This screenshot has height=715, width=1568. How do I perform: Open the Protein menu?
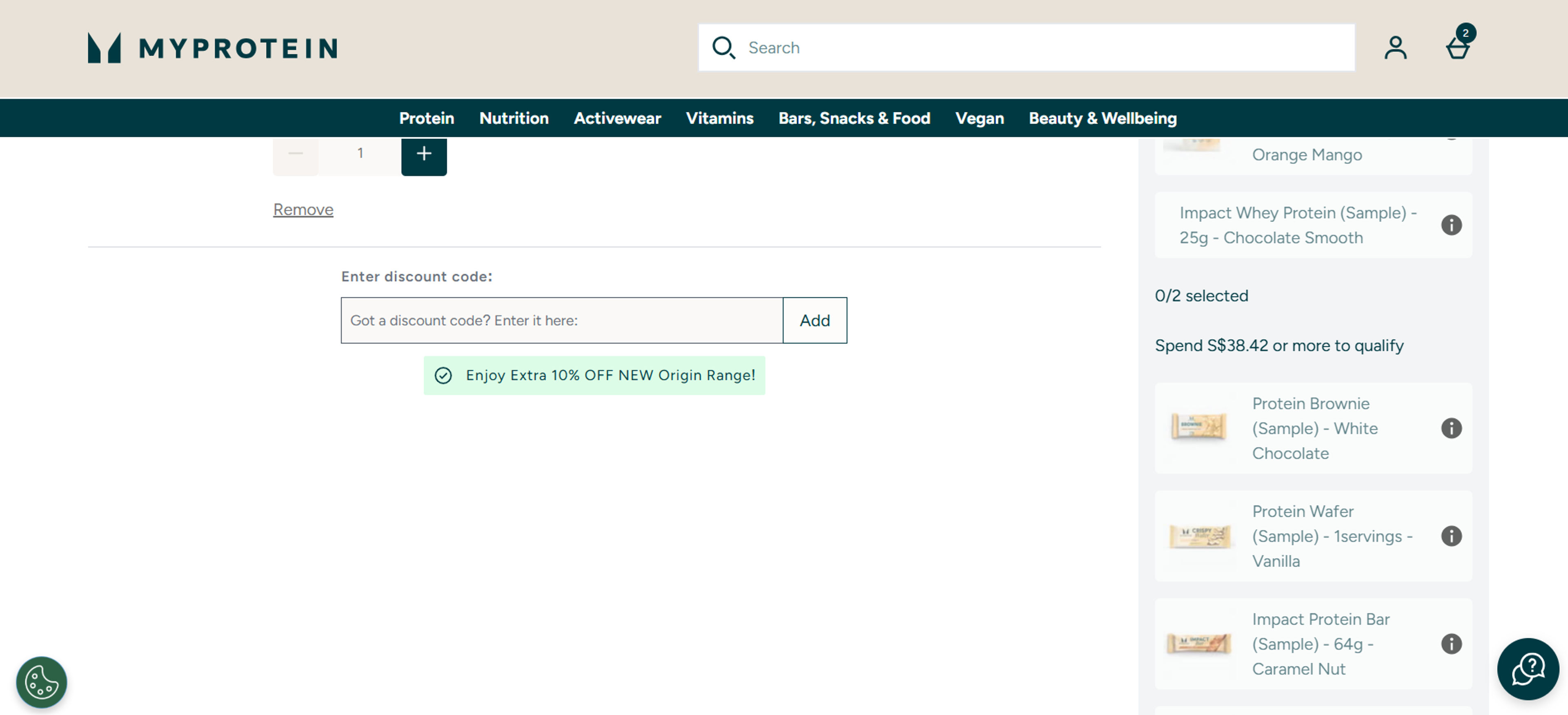(426, 118)
